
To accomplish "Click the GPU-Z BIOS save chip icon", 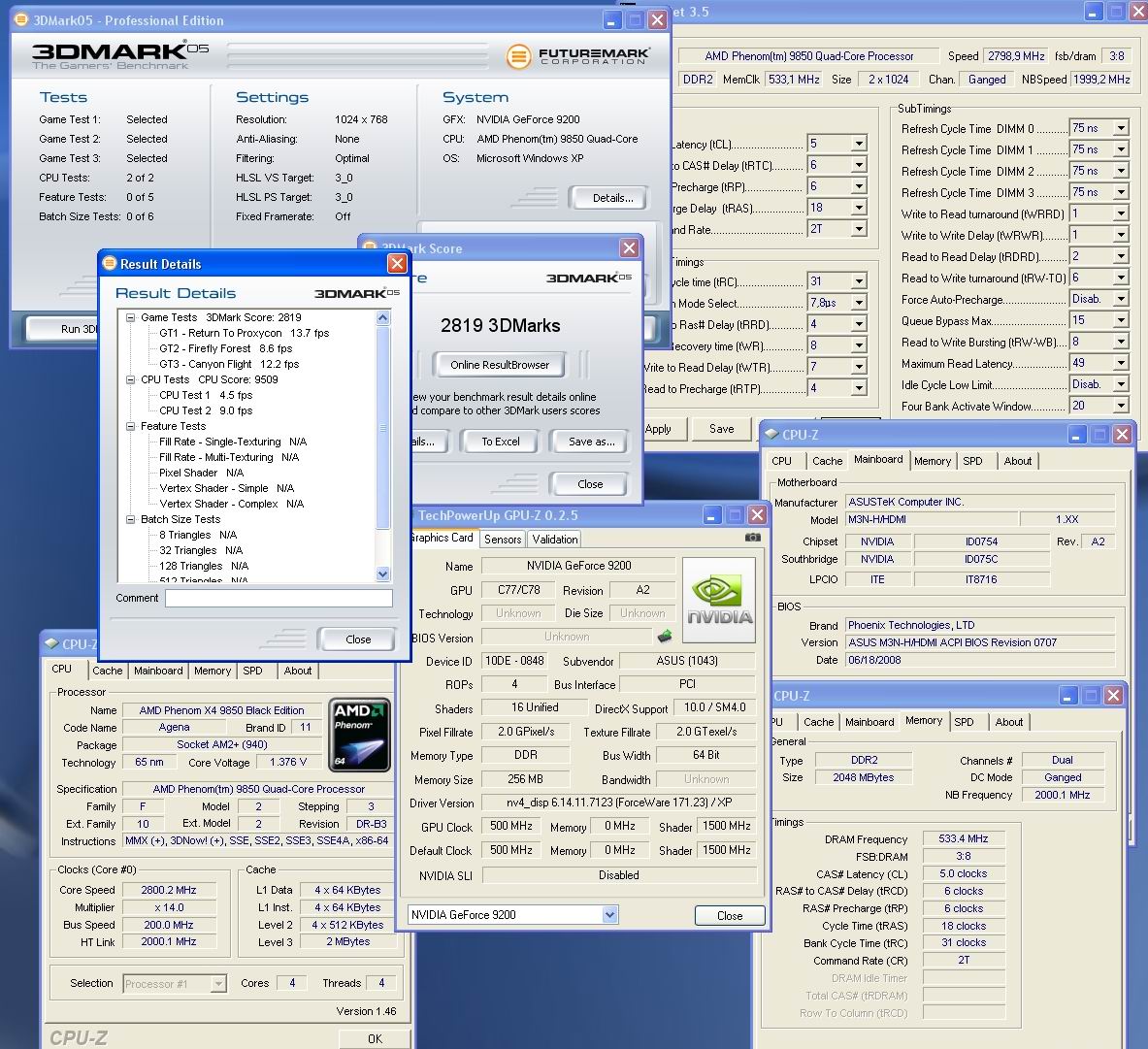I will (664, 637).
